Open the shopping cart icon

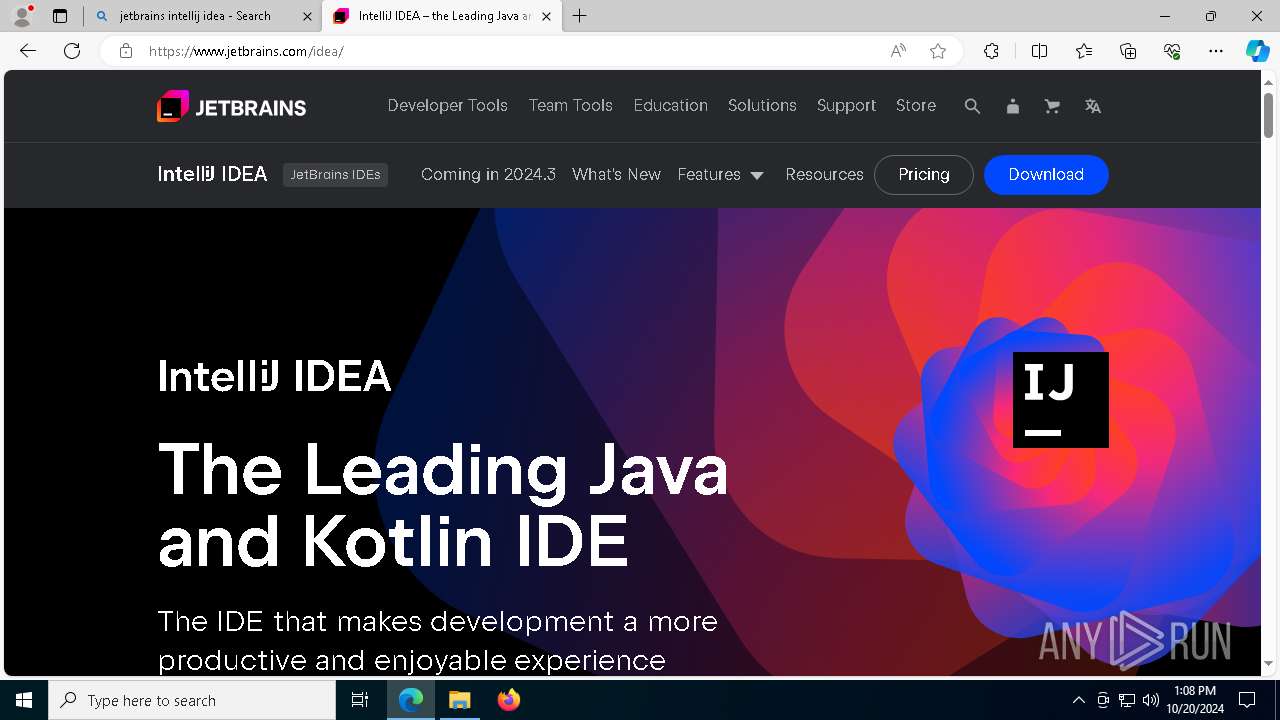(x=1052, y=106)
